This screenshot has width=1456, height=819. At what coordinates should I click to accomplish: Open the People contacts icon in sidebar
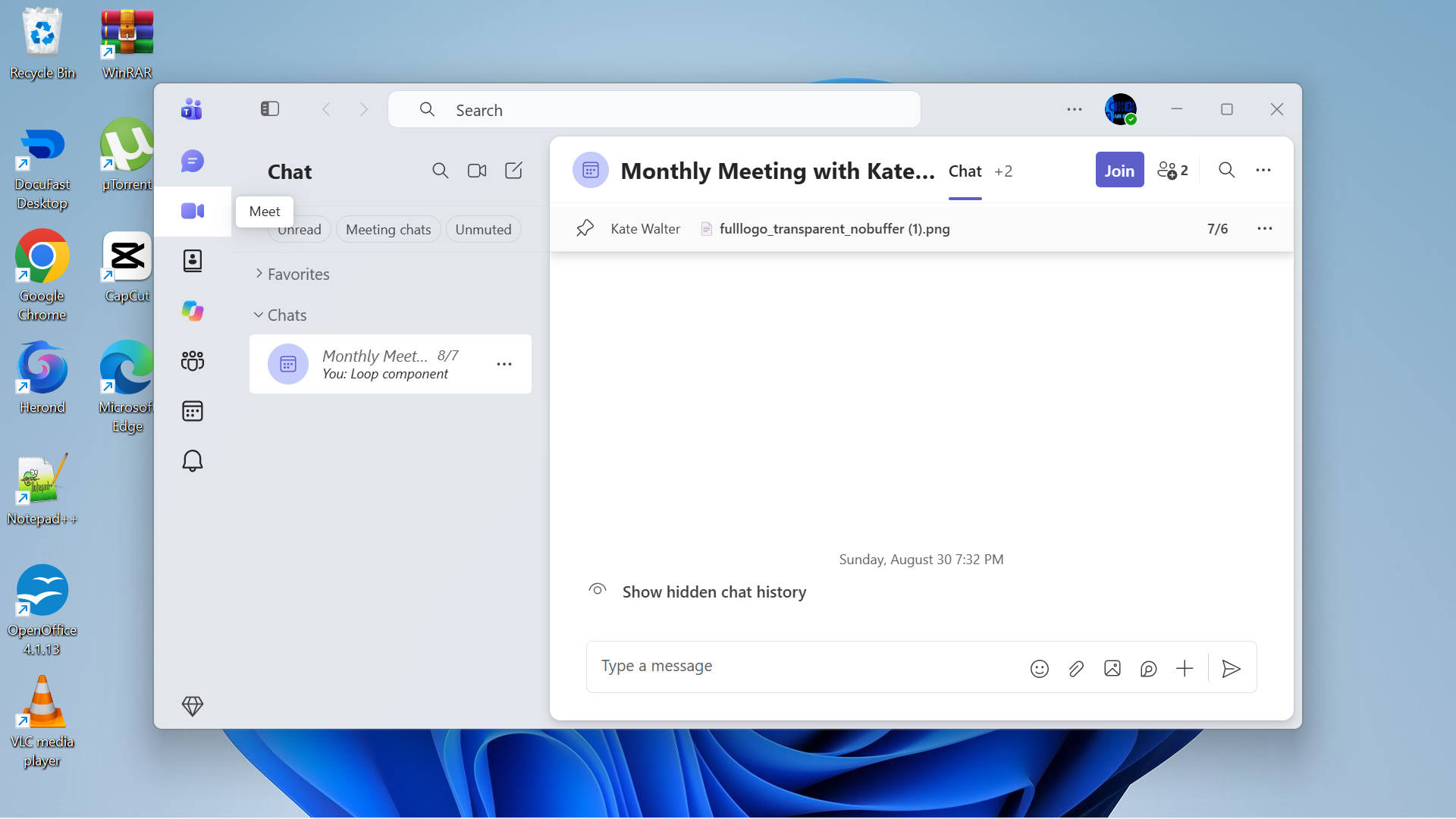193,261
